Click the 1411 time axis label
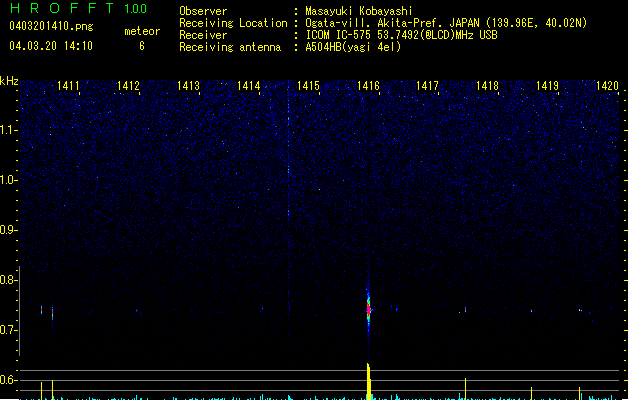This screenshot has width=629, height=400. click(x=68, y=86)
